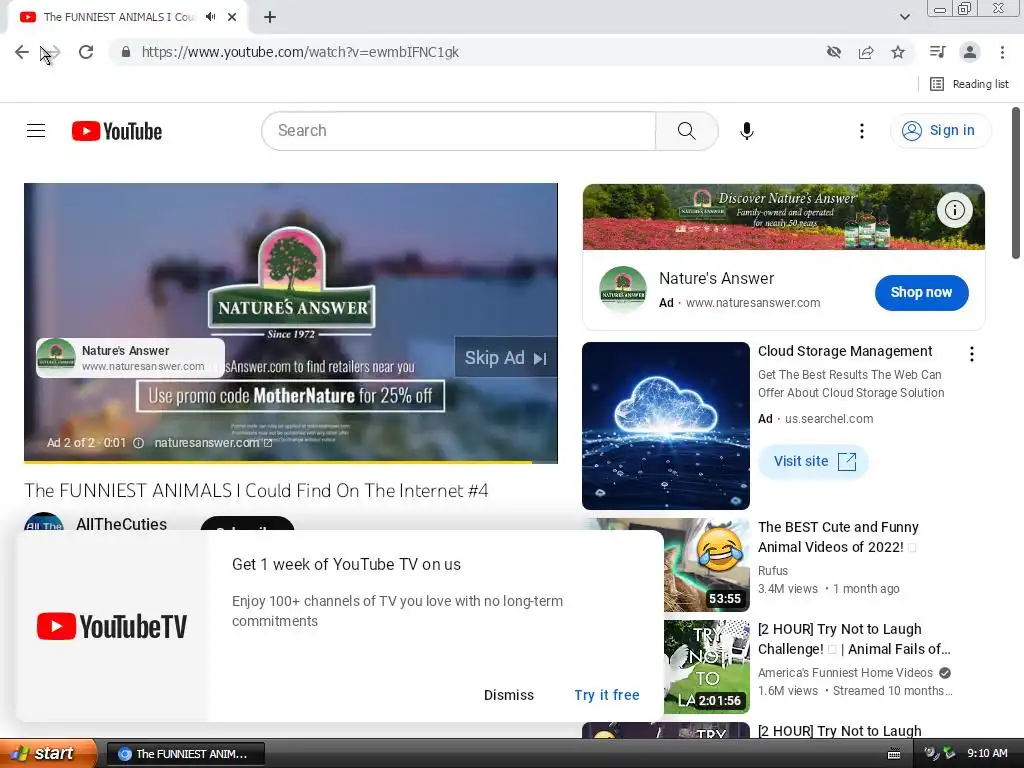Image resolution: width=1024 pixels, height=768 pixels.
Task: Search with voice microphone icon
Action: (x=746, y=131)
